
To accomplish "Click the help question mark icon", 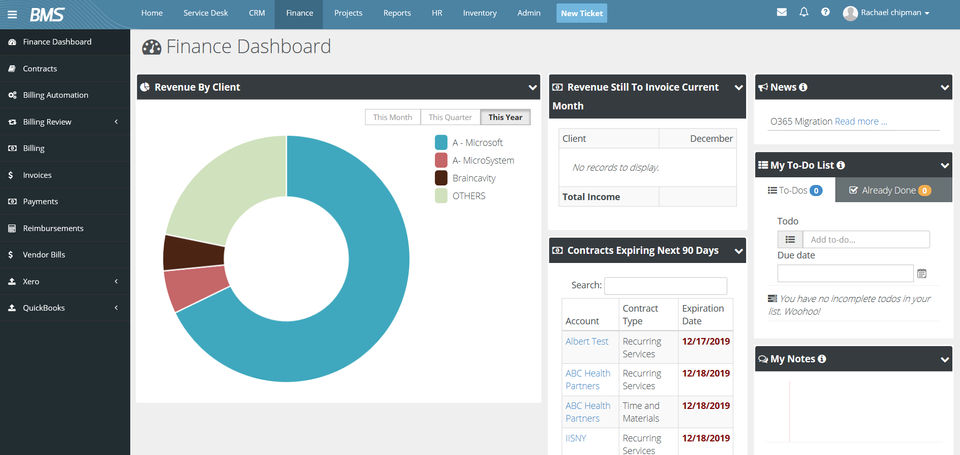I will tap(825, 12).
